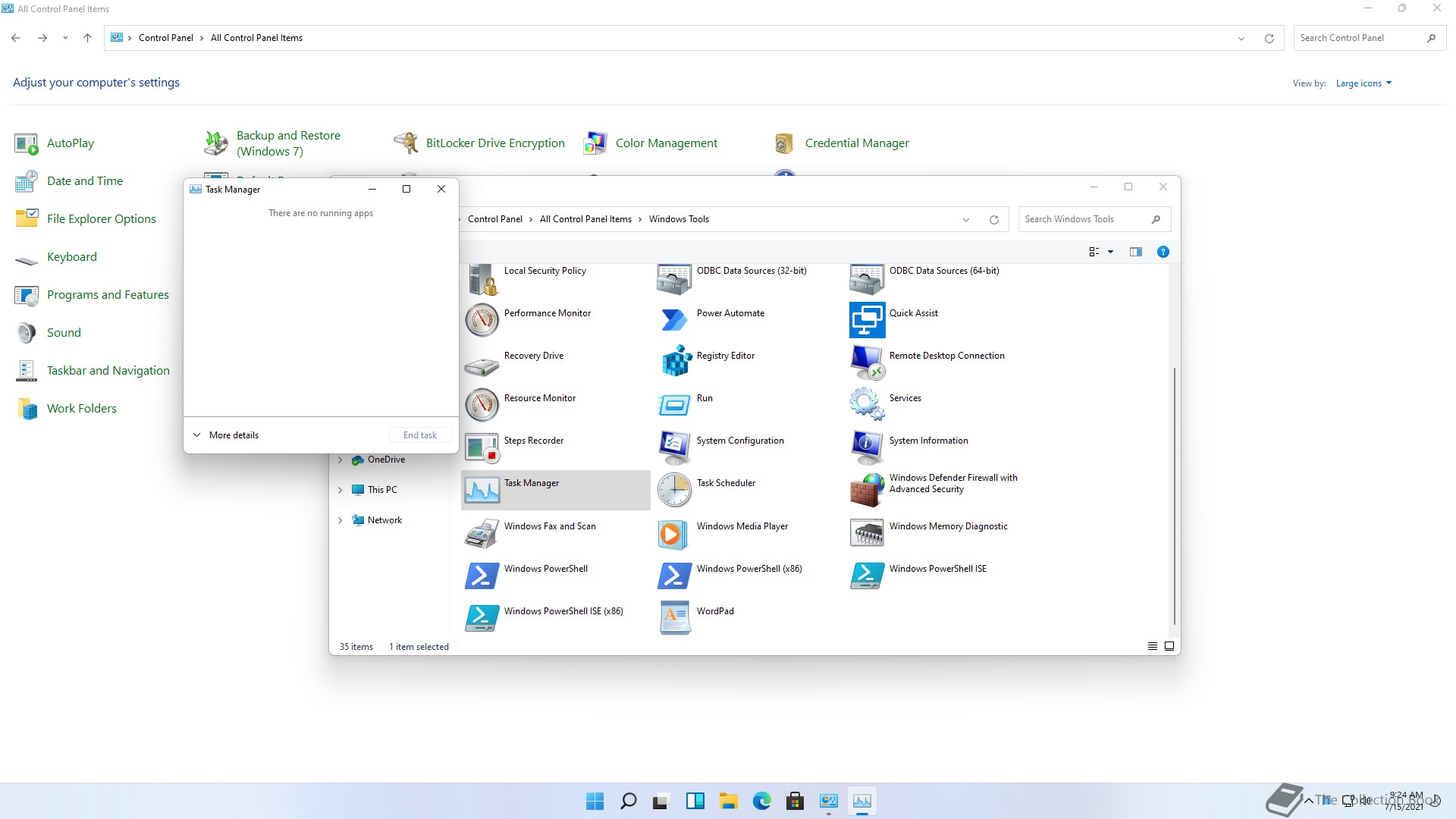
Task: Refresh the All Control Panel Items window
Action: (1269, 38)
